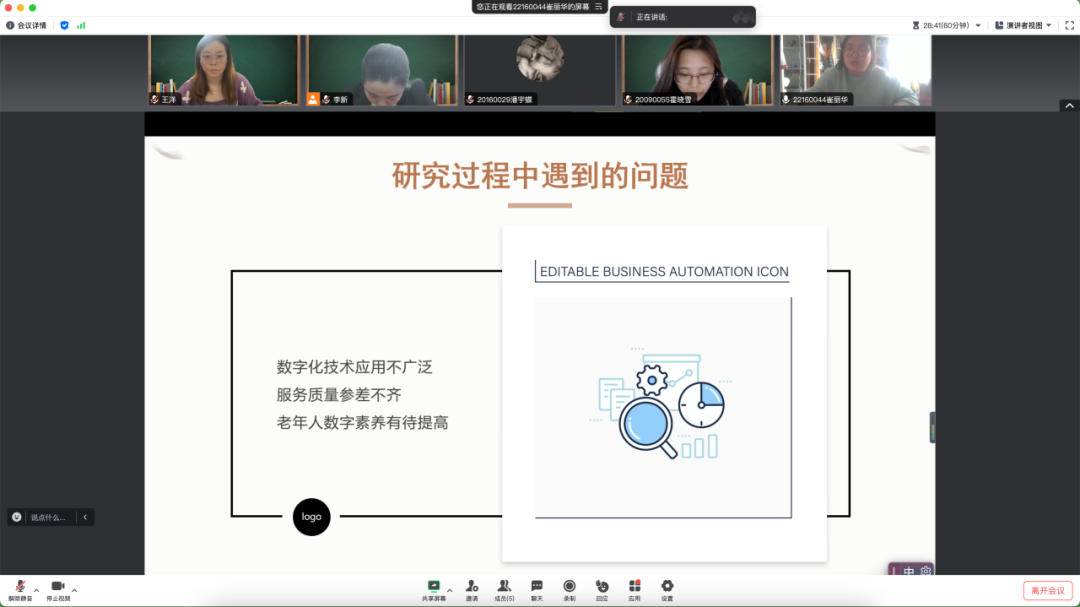The height and width of the screenshot is (607, 1080).
Task: Expand the video options arrow
Action: [x=74, y=589]
